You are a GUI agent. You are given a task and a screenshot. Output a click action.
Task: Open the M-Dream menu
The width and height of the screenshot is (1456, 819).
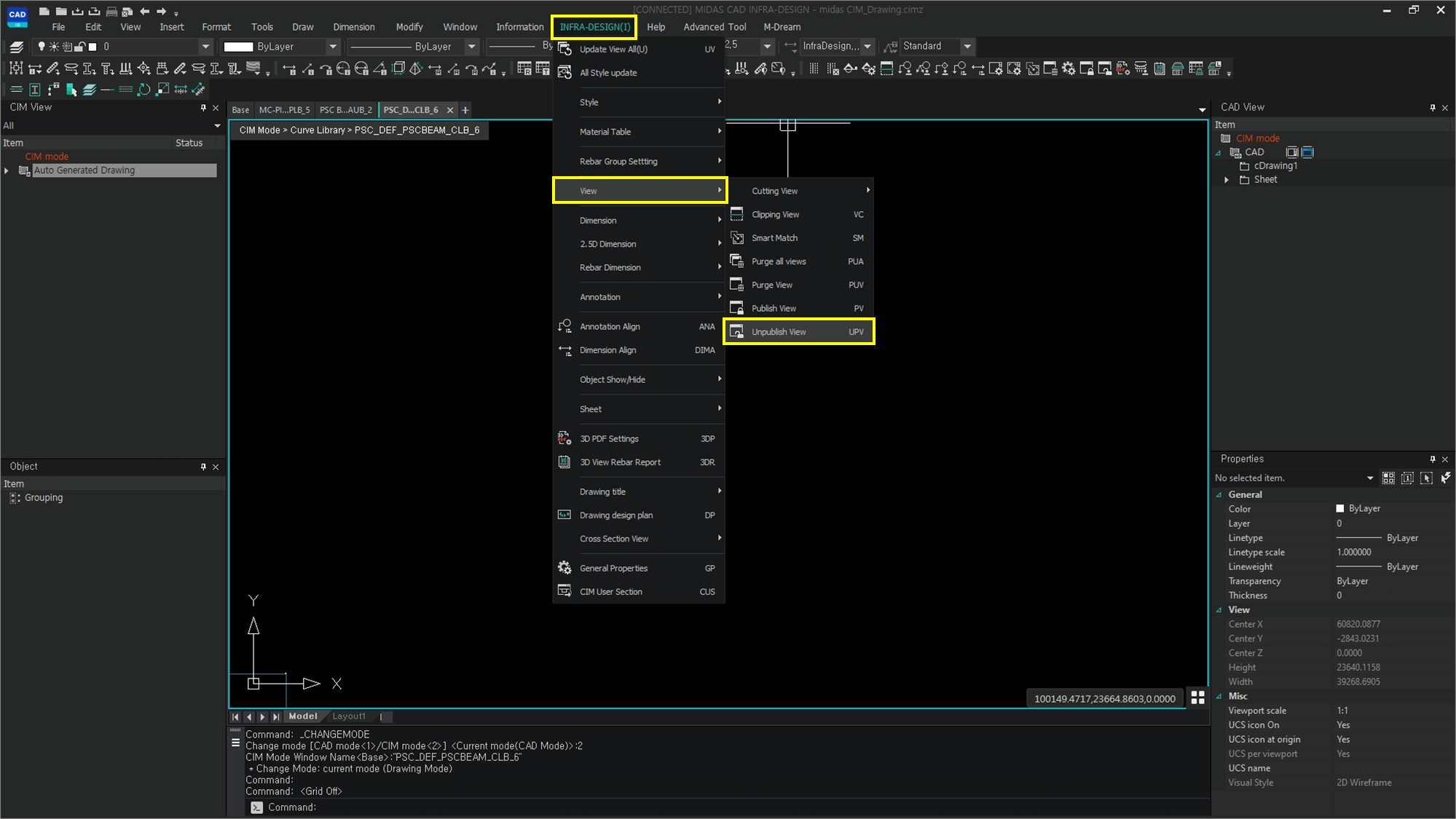point(782,27)
